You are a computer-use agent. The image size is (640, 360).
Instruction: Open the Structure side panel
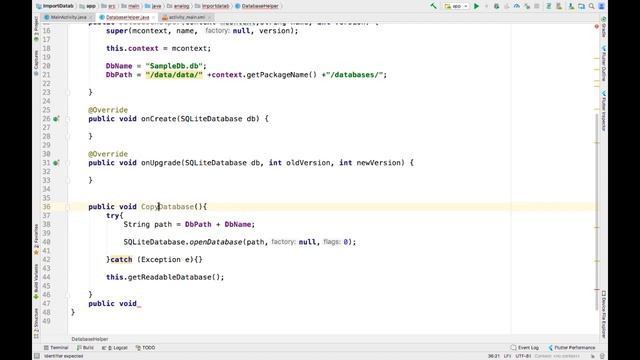[x=36, y=323]
